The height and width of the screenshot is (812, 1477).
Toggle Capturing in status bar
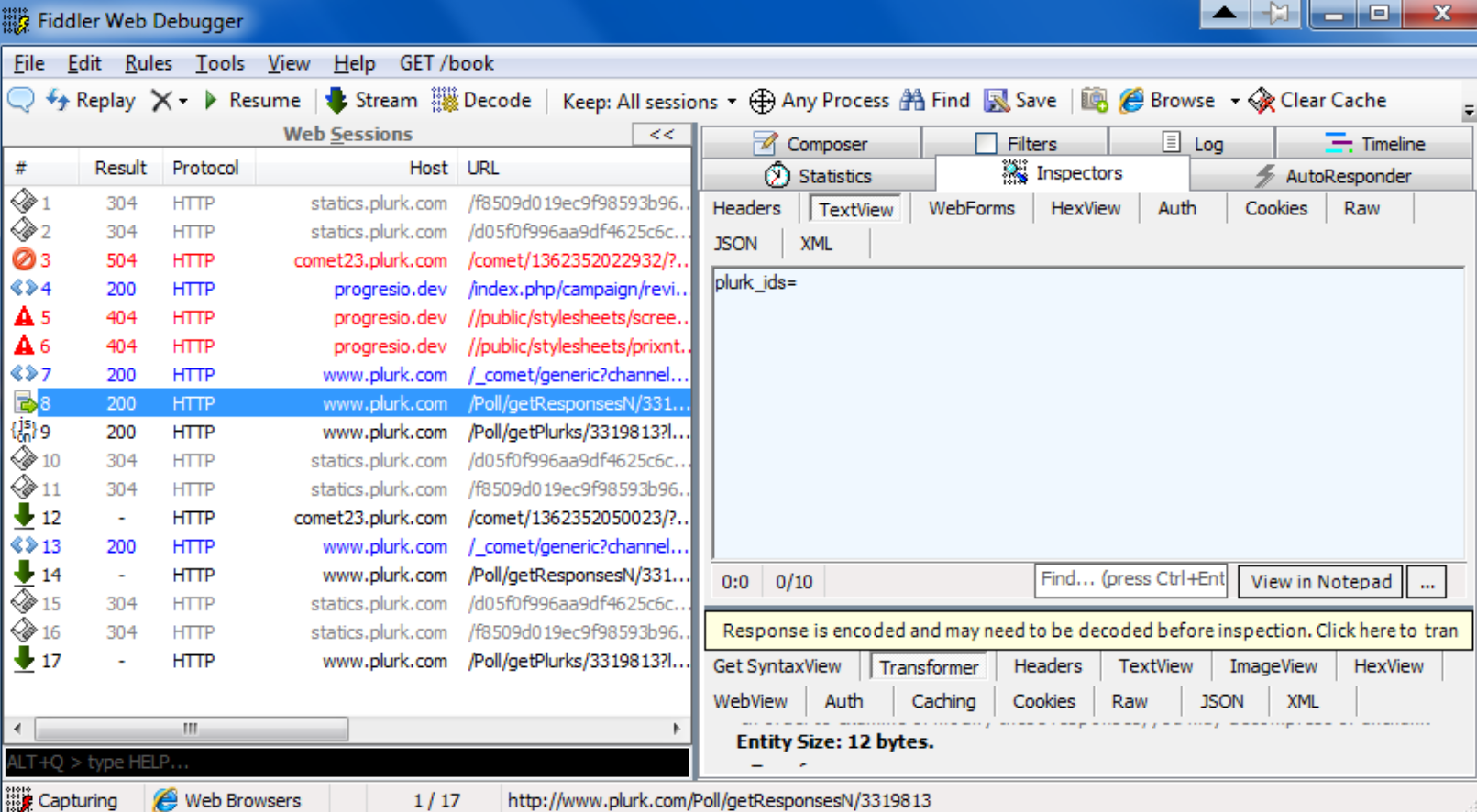point(62,800)
